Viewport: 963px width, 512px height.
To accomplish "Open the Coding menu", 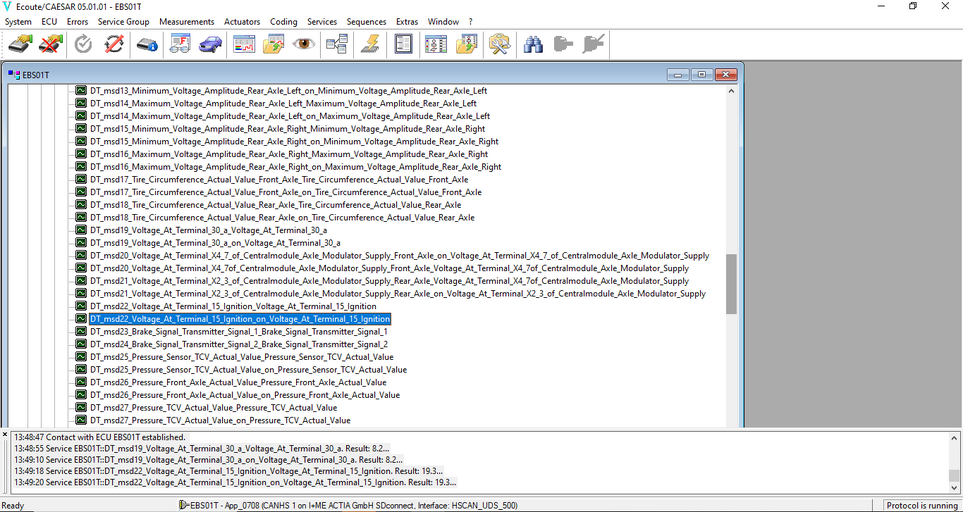I will (283, 21).
